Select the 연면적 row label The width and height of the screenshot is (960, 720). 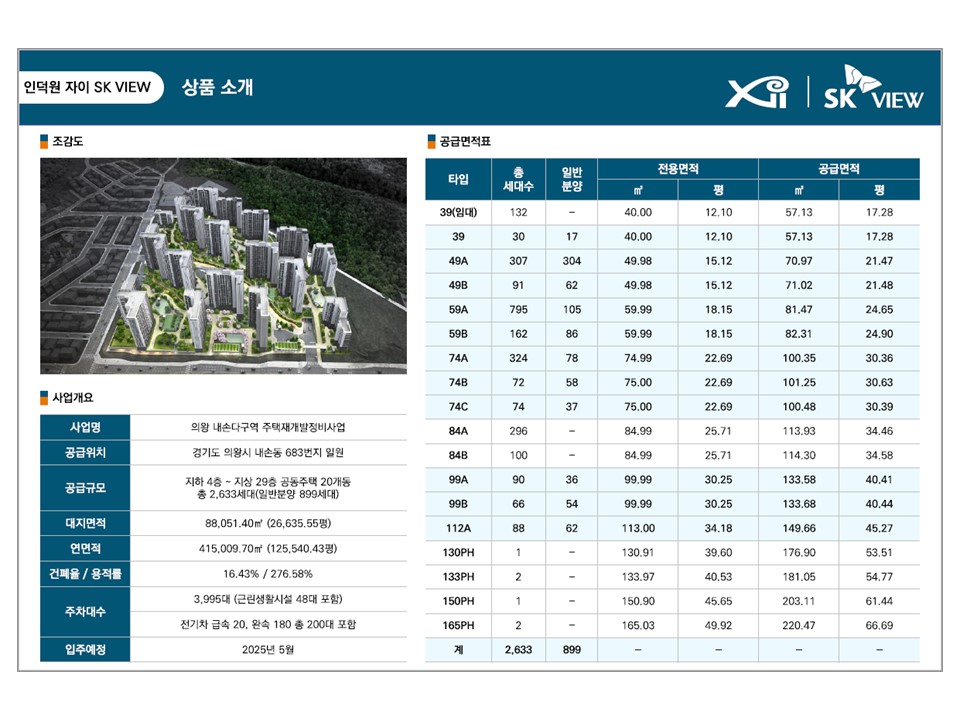[85, 549]
